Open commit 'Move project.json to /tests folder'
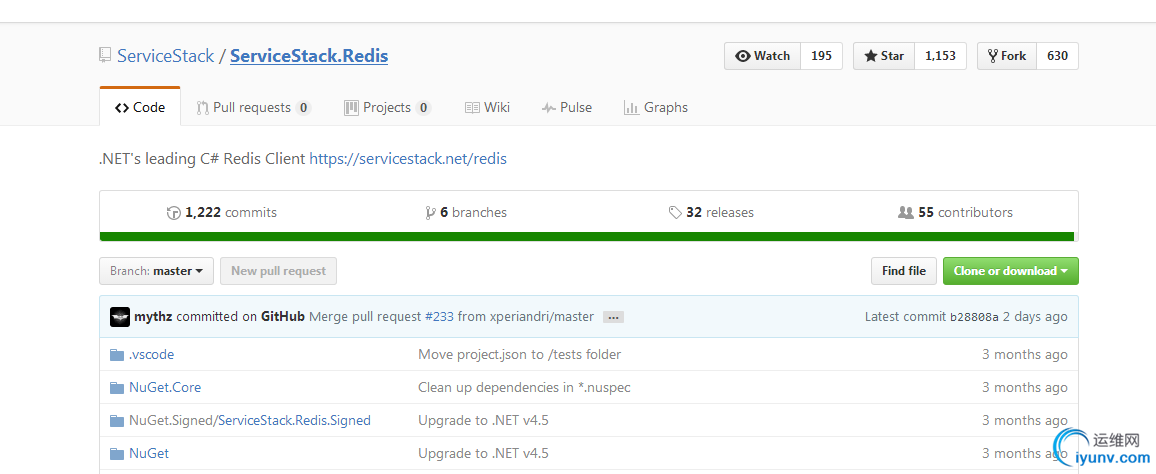The height and width of the screenshot is (474, 1156). (520, 355)
